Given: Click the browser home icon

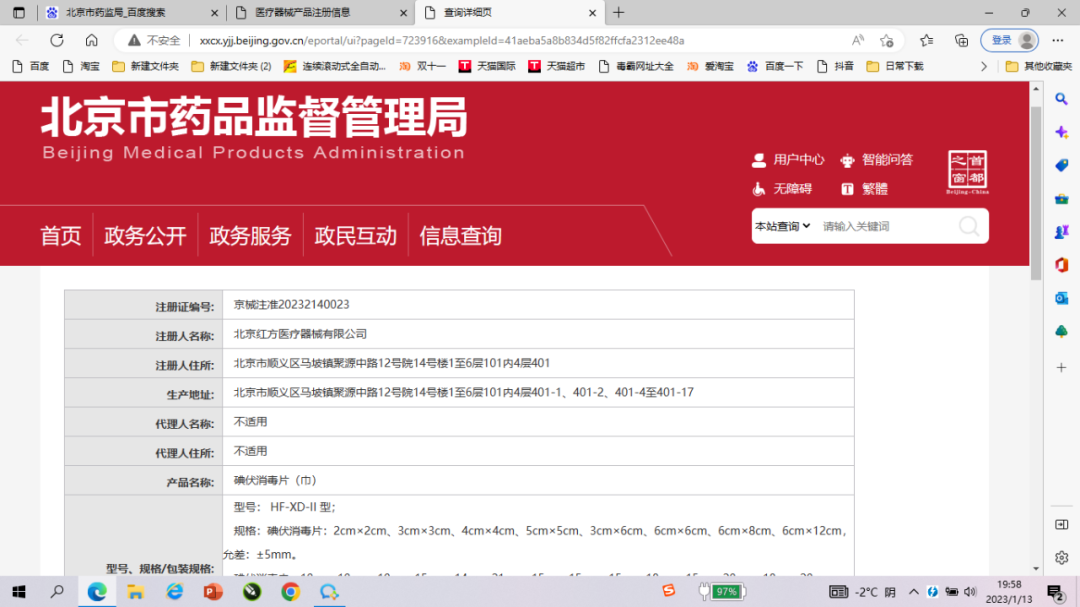Looking at the screenshot, I should (91, 40).
